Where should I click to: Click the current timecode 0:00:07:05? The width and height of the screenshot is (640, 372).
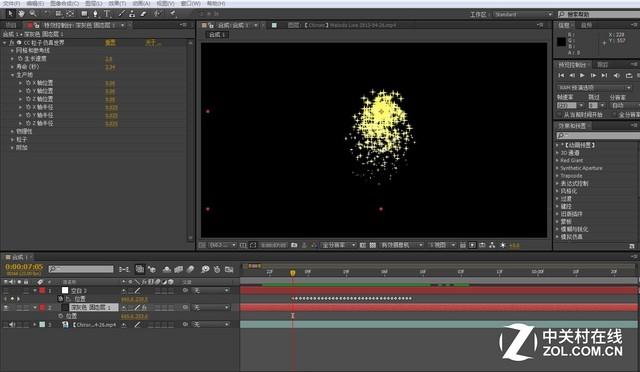(x=24, y=267)
